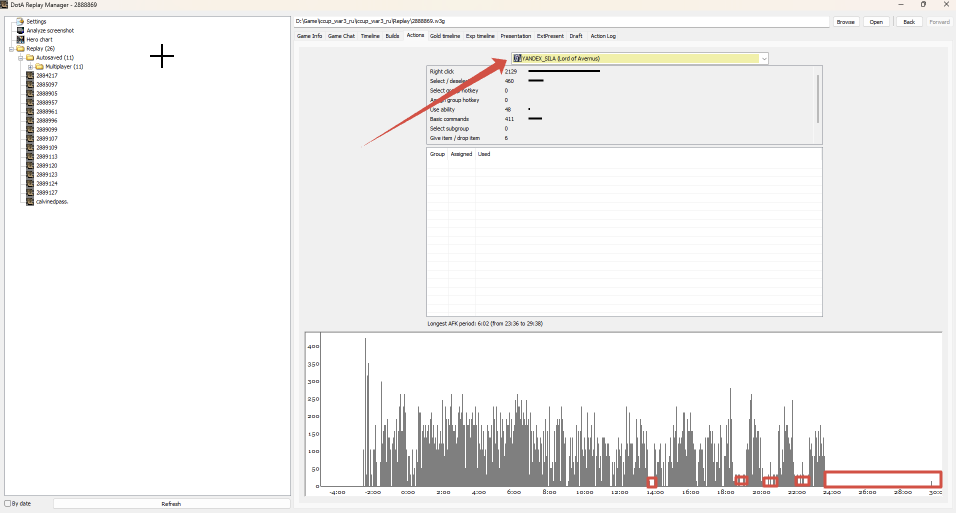The height and width of the screenshot is (513, 956).
Task: Click the Group column header
Action: [437, 154]
